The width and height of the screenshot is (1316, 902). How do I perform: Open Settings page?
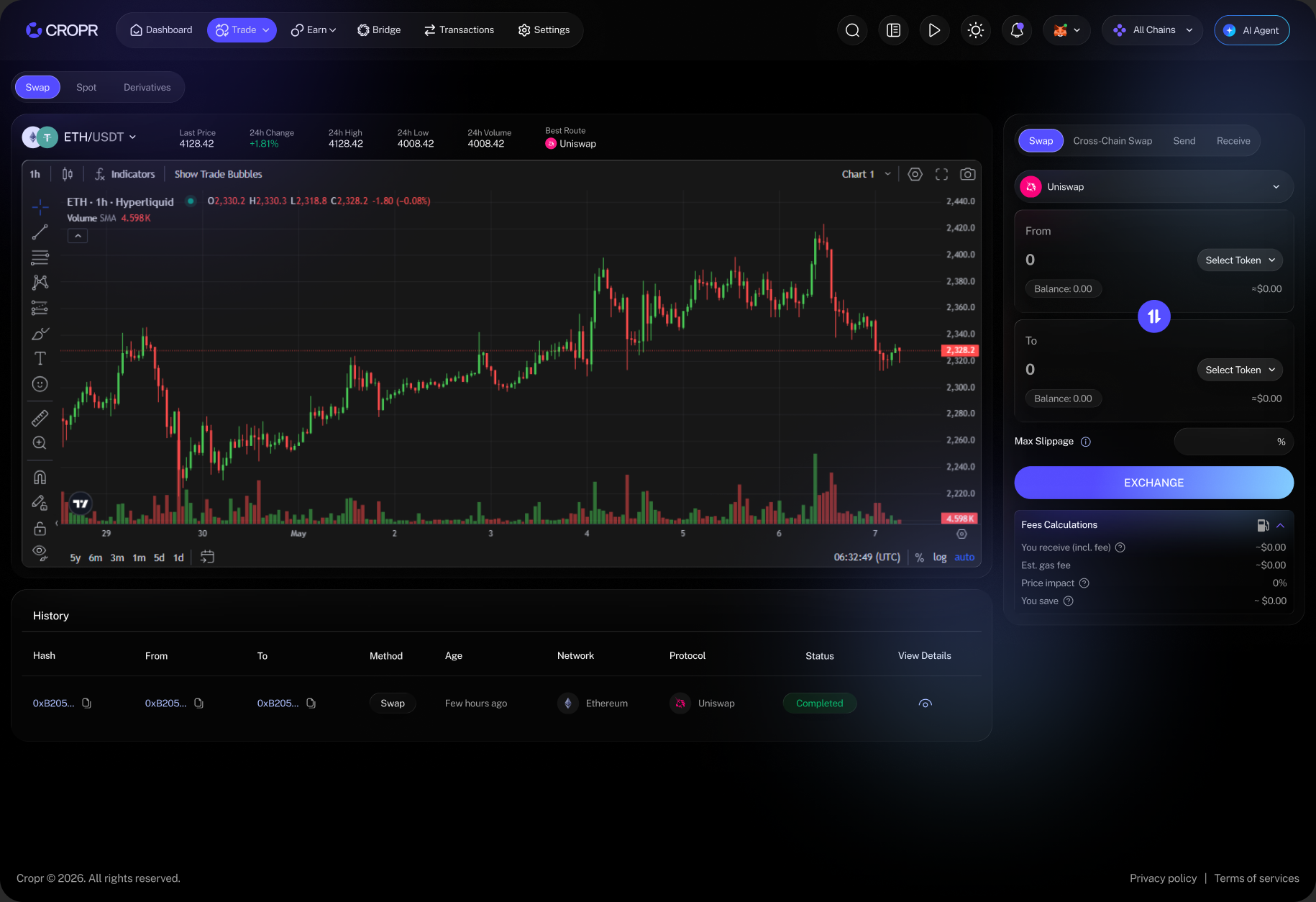(x=544, y=30)
